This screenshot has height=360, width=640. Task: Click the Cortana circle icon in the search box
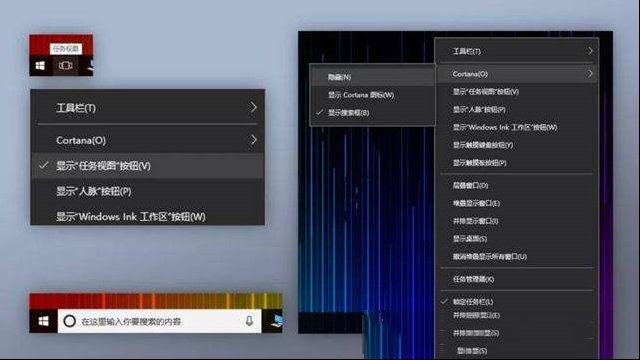[69, 321]
